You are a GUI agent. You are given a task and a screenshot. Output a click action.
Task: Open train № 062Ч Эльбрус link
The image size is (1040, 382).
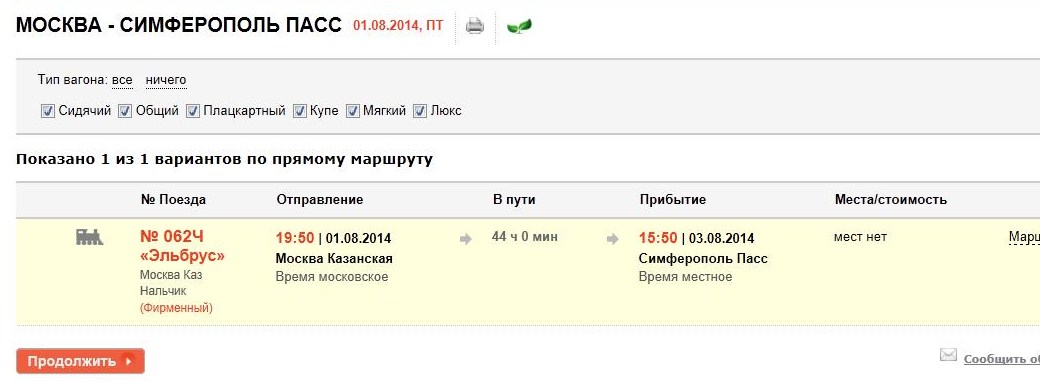(x=182, y=246)
